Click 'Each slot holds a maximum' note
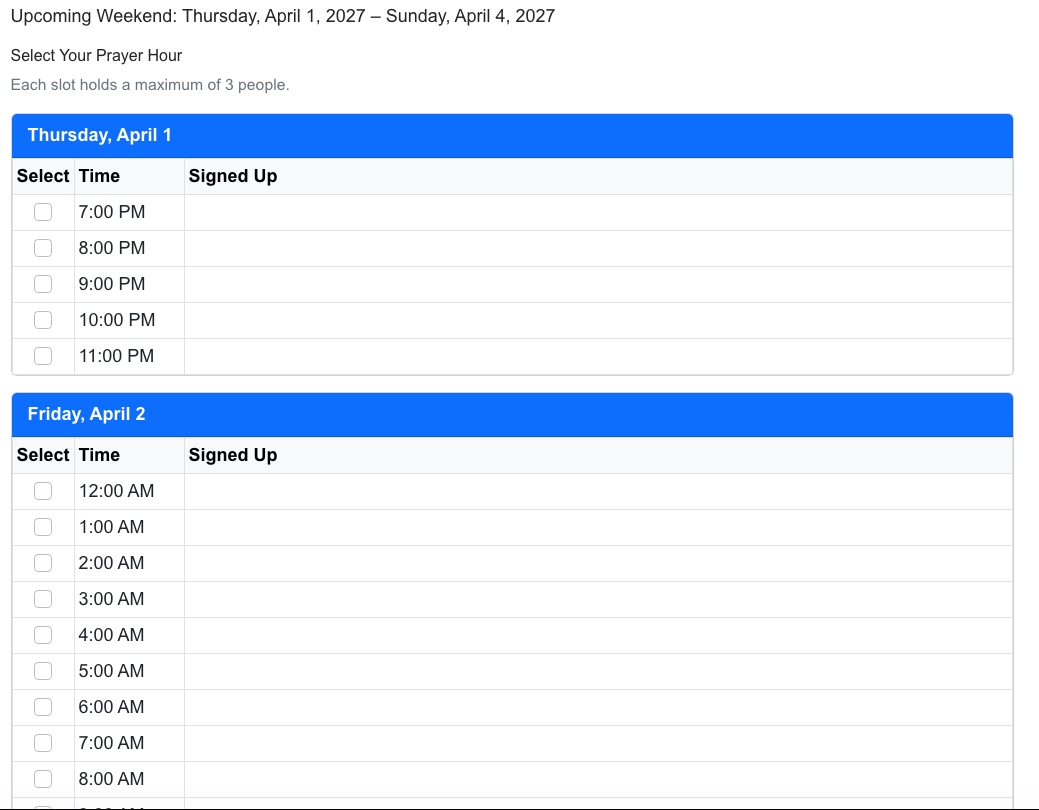This screenshot has height=810, width=1039. [x=150, y=85]
